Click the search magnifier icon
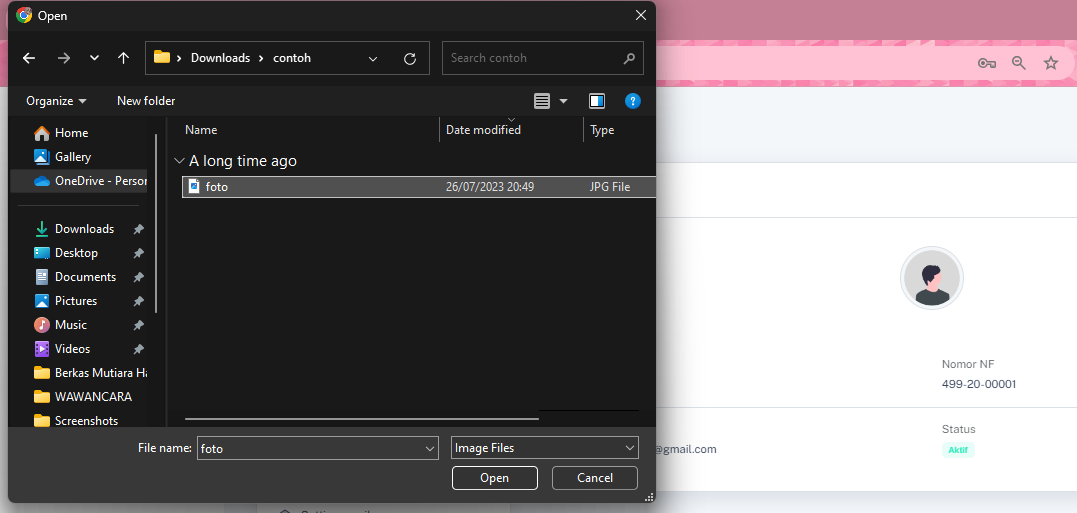Screen dimensions: 1077x513 [x=629, y=58]
